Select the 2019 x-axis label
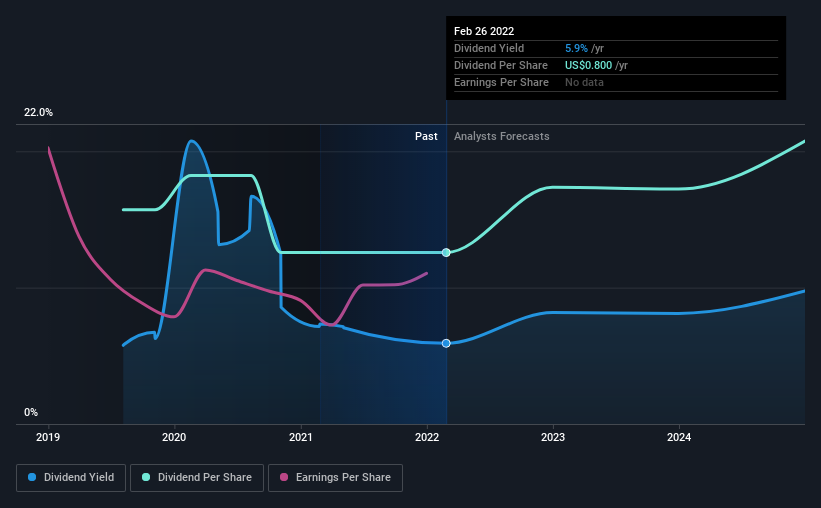This screenshot has height=508, width=821. click(x=48, y=437)
